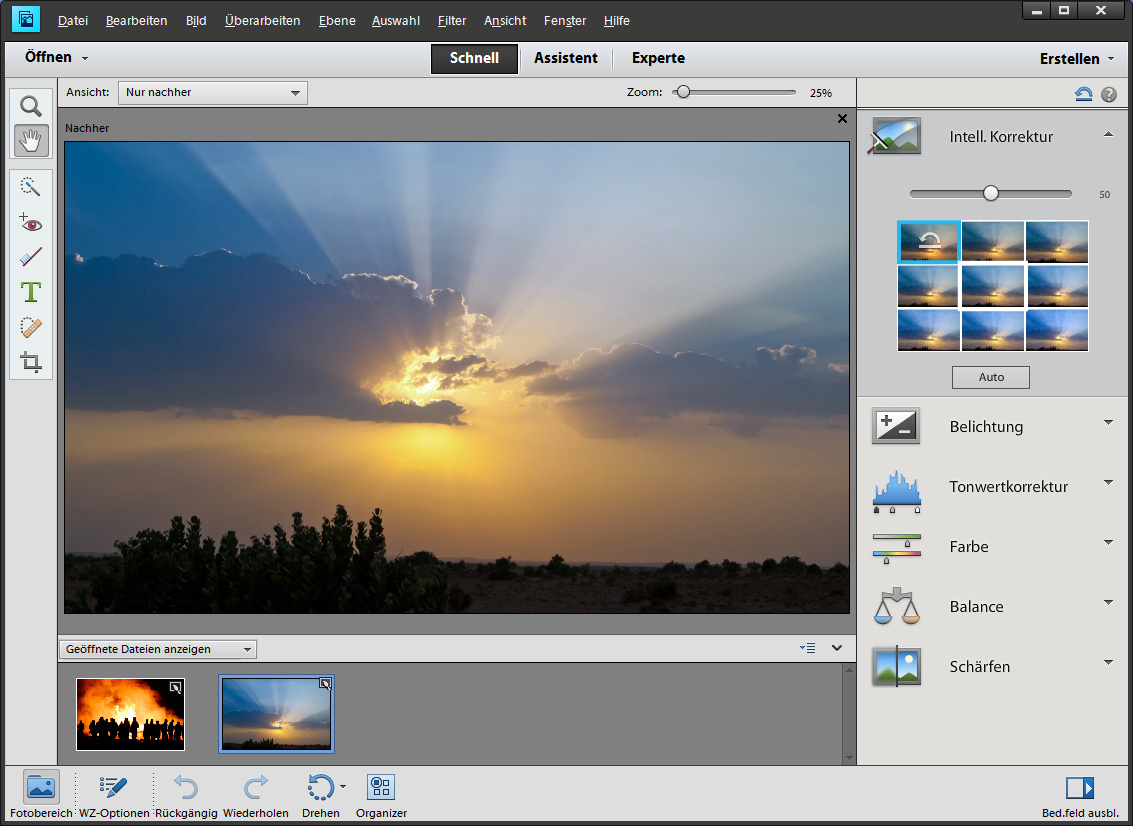The width and height of the screenshot is (1133, 826).
Task: Click the Rückgängig undo button
Action: pyautogui.click(x=186, y=795)
